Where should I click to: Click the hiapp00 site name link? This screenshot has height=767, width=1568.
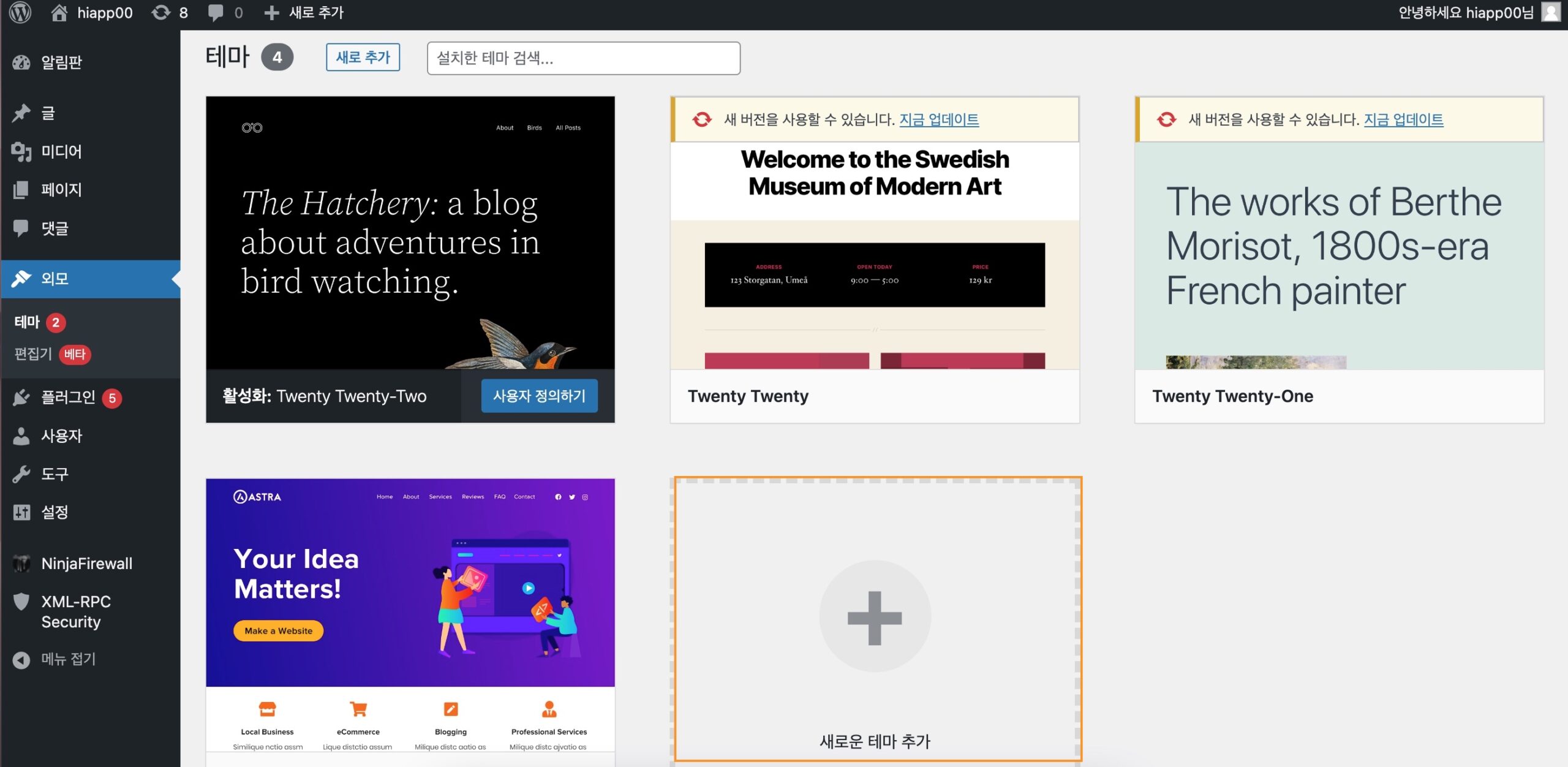click(x=105, y=13)
